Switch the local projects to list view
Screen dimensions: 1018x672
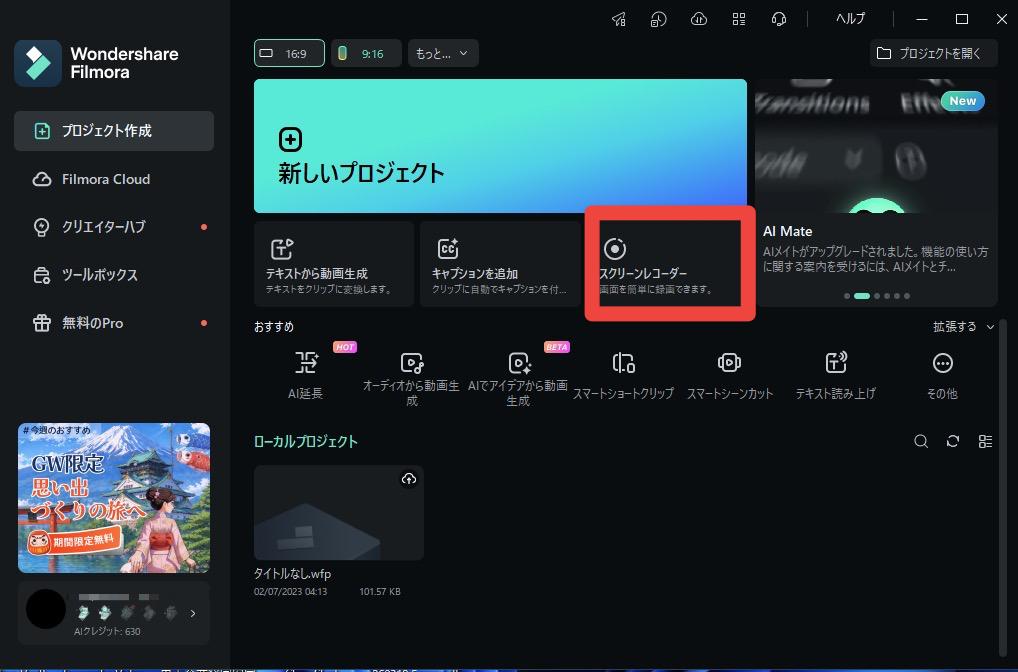[985, 442]
